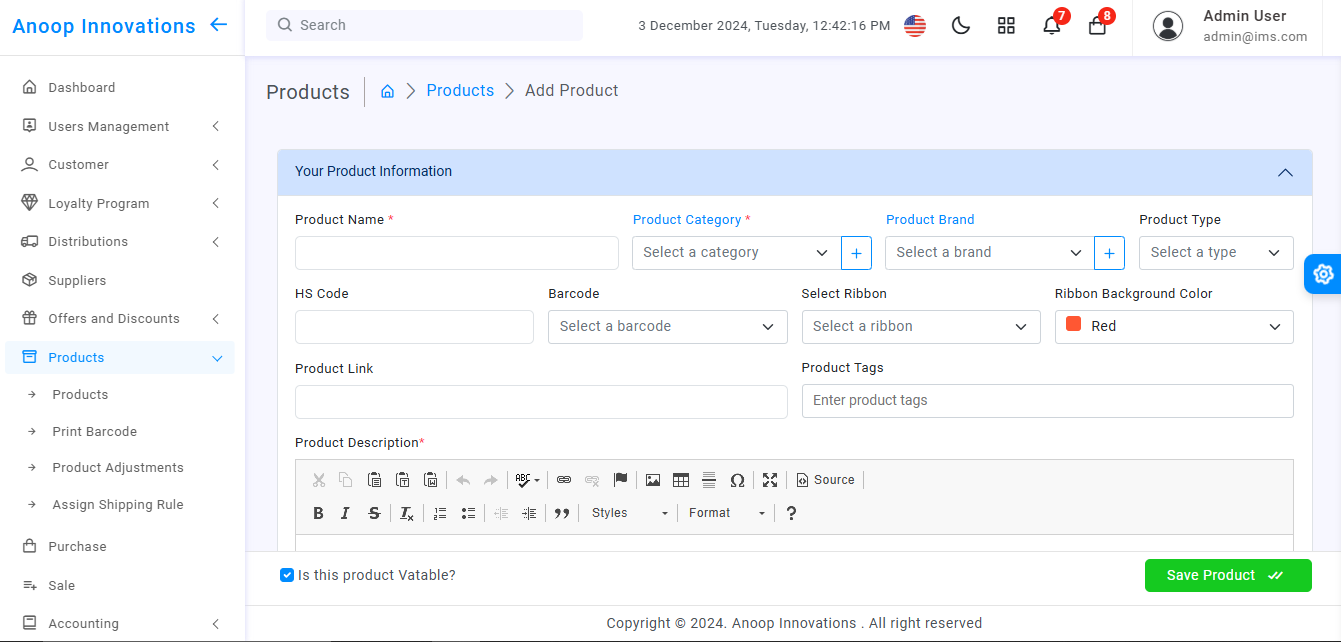This screenshot has width=1341, height=642.
Task: Open notifications bell showing 7 alerts
Action: [x=1051, y=25]
